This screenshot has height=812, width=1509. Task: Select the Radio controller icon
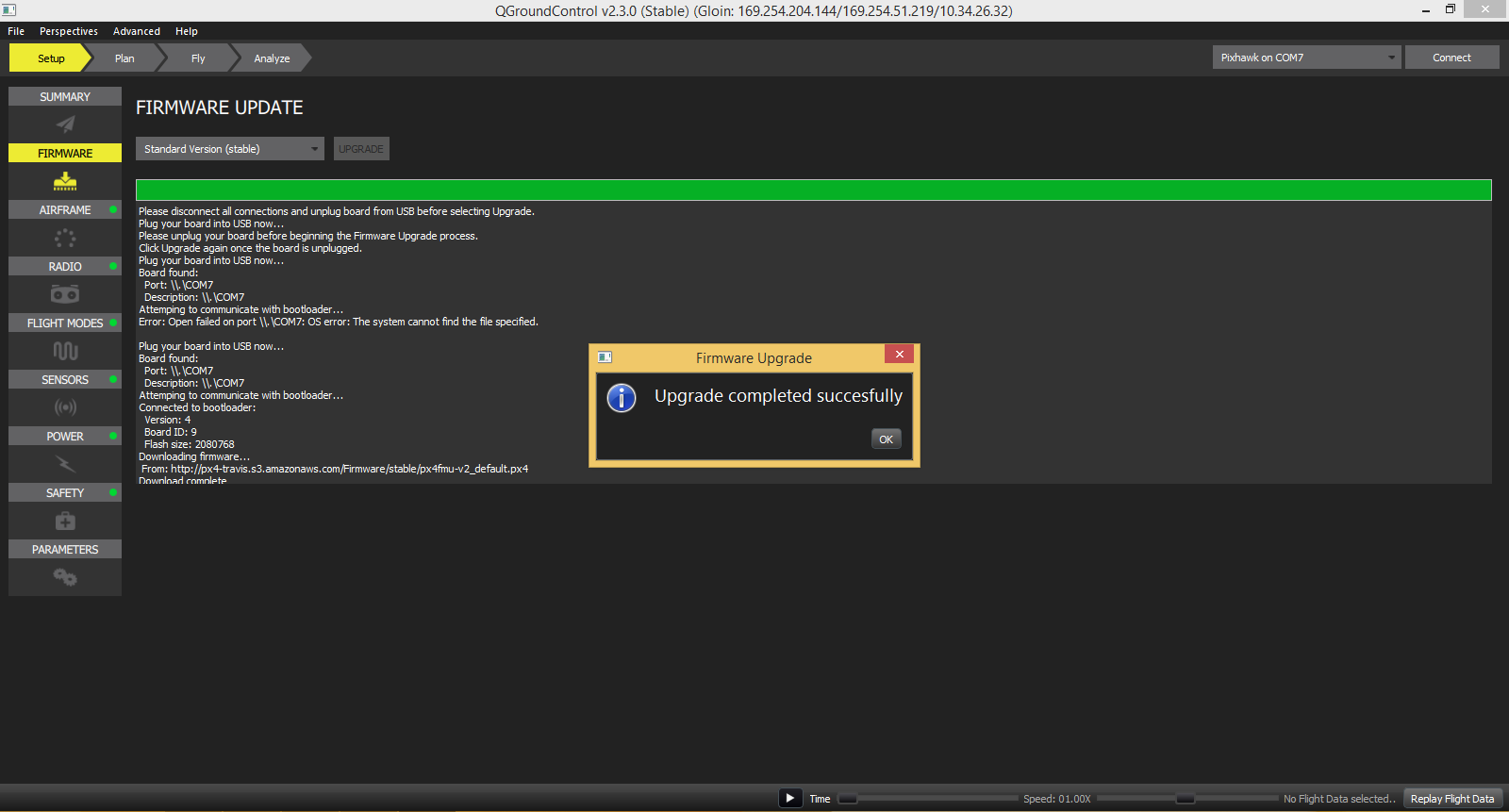pyautogui.click(x=65, y=294)
